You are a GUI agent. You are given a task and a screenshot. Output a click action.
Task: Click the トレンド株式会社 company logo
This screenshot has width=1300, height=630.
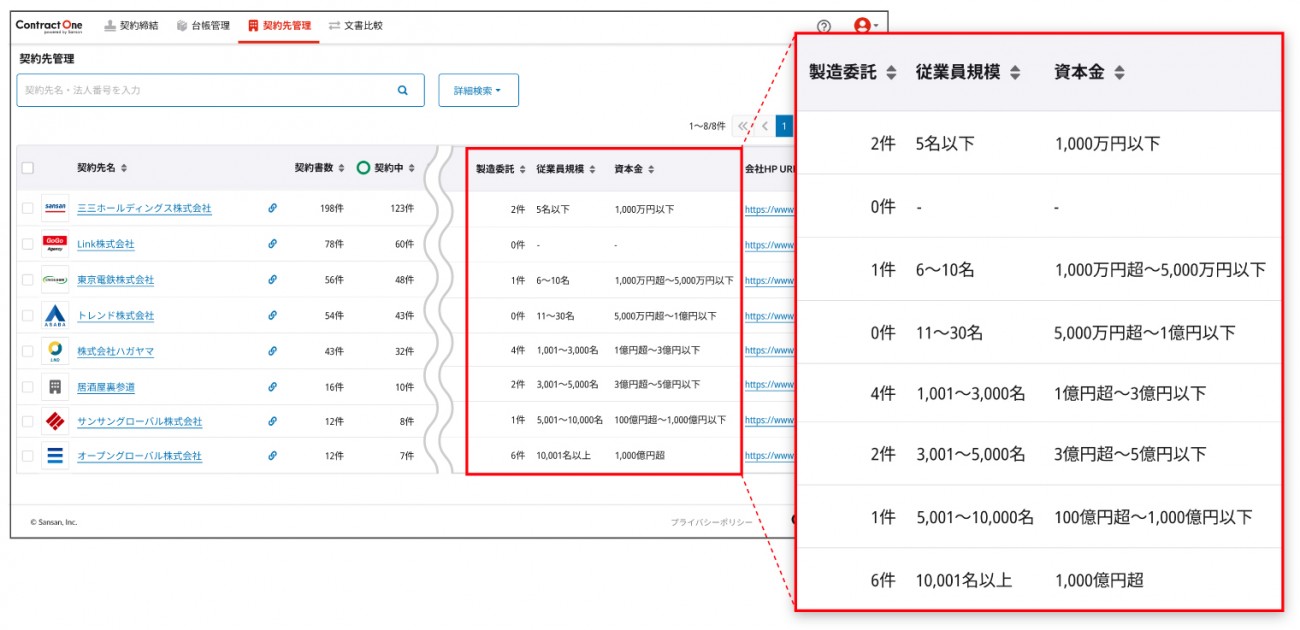pyautogui.click(x=55, y=316)
